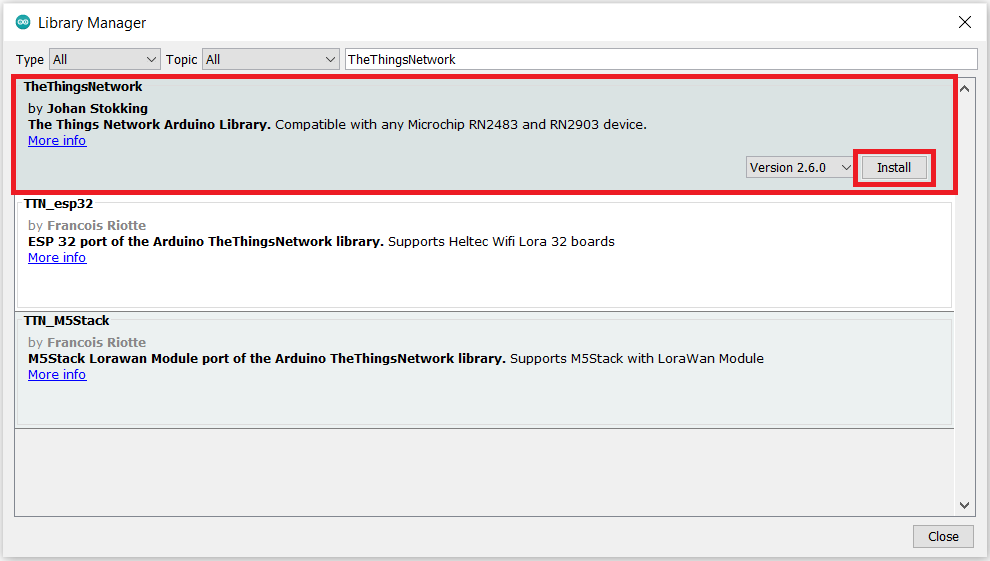Select the TheThingsNetwork library title
This screenshot has width=990, height=561.
pos(83,86)
